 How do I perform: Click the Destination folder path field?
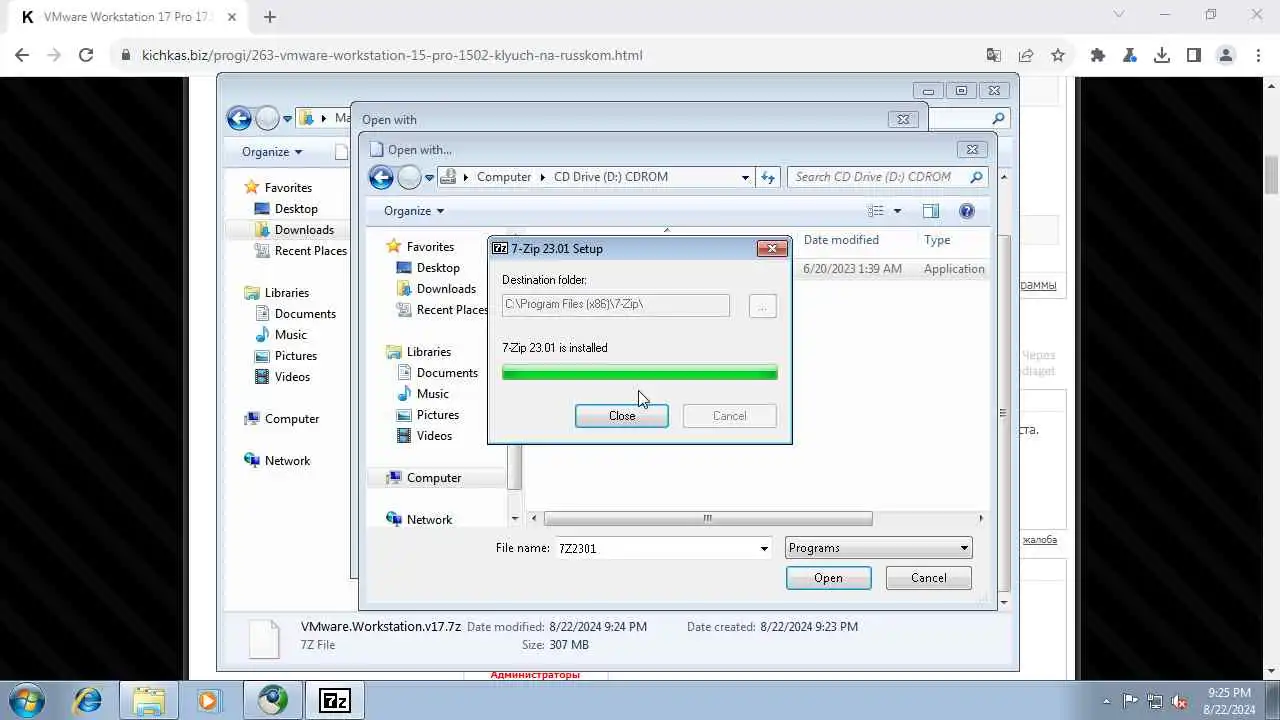pos(615,304)
